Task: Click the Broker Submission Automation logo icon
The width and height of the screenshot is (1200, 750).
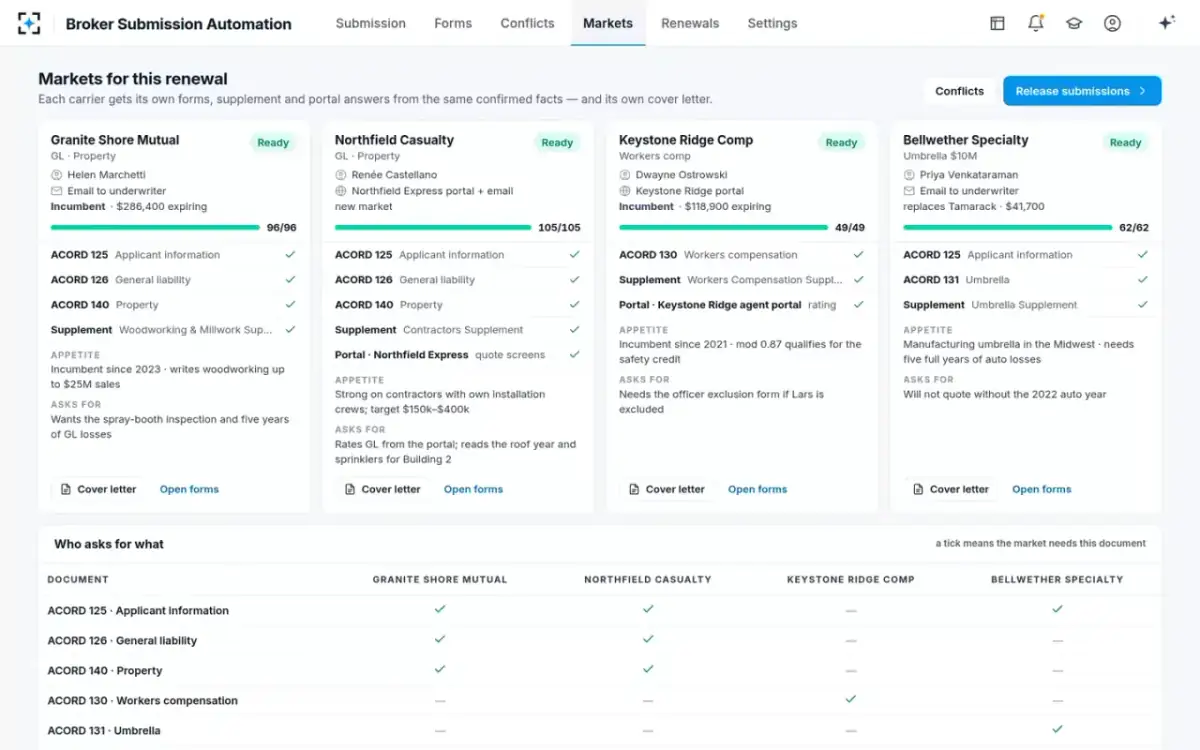Action: click(29, 23)
